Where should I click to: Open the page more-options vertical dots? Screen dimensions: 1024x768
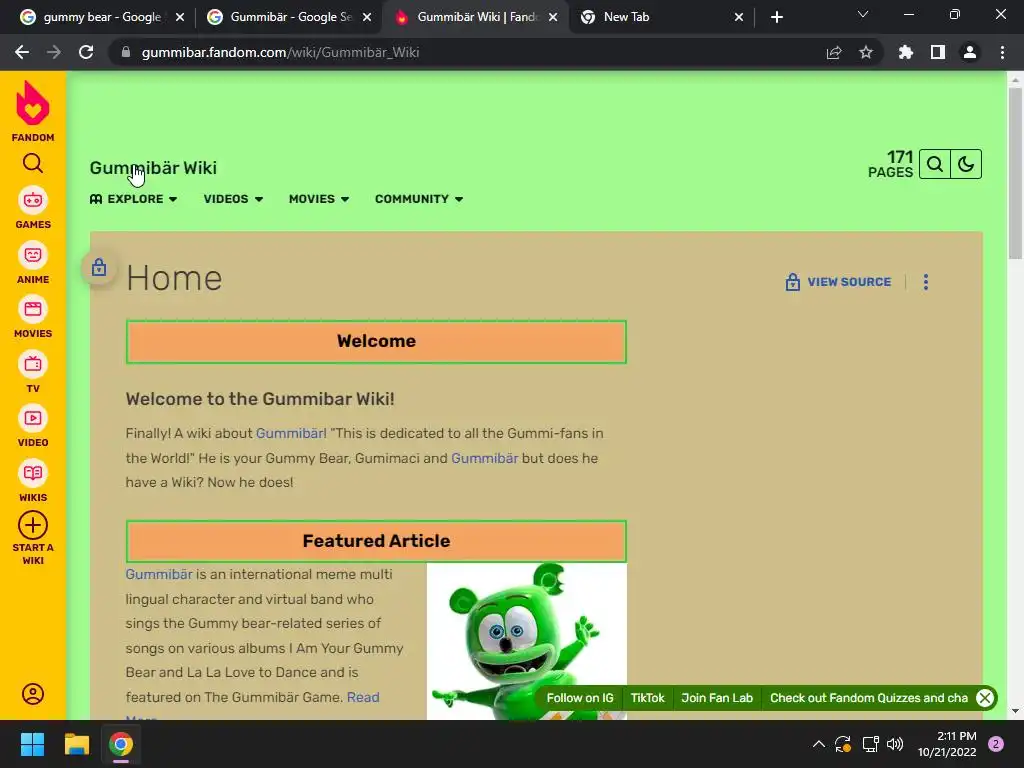pos(925,282)
